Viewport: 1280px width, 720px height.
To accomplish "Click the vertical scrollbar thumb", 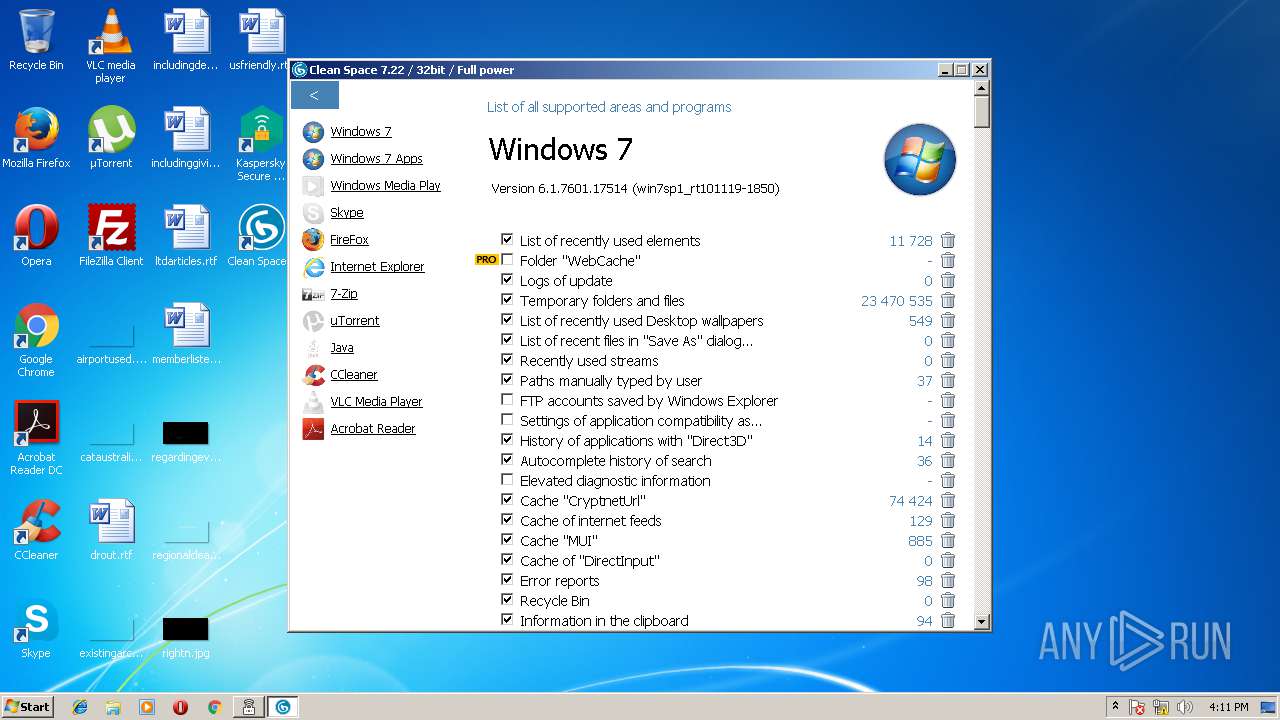I will coord(982,112).
